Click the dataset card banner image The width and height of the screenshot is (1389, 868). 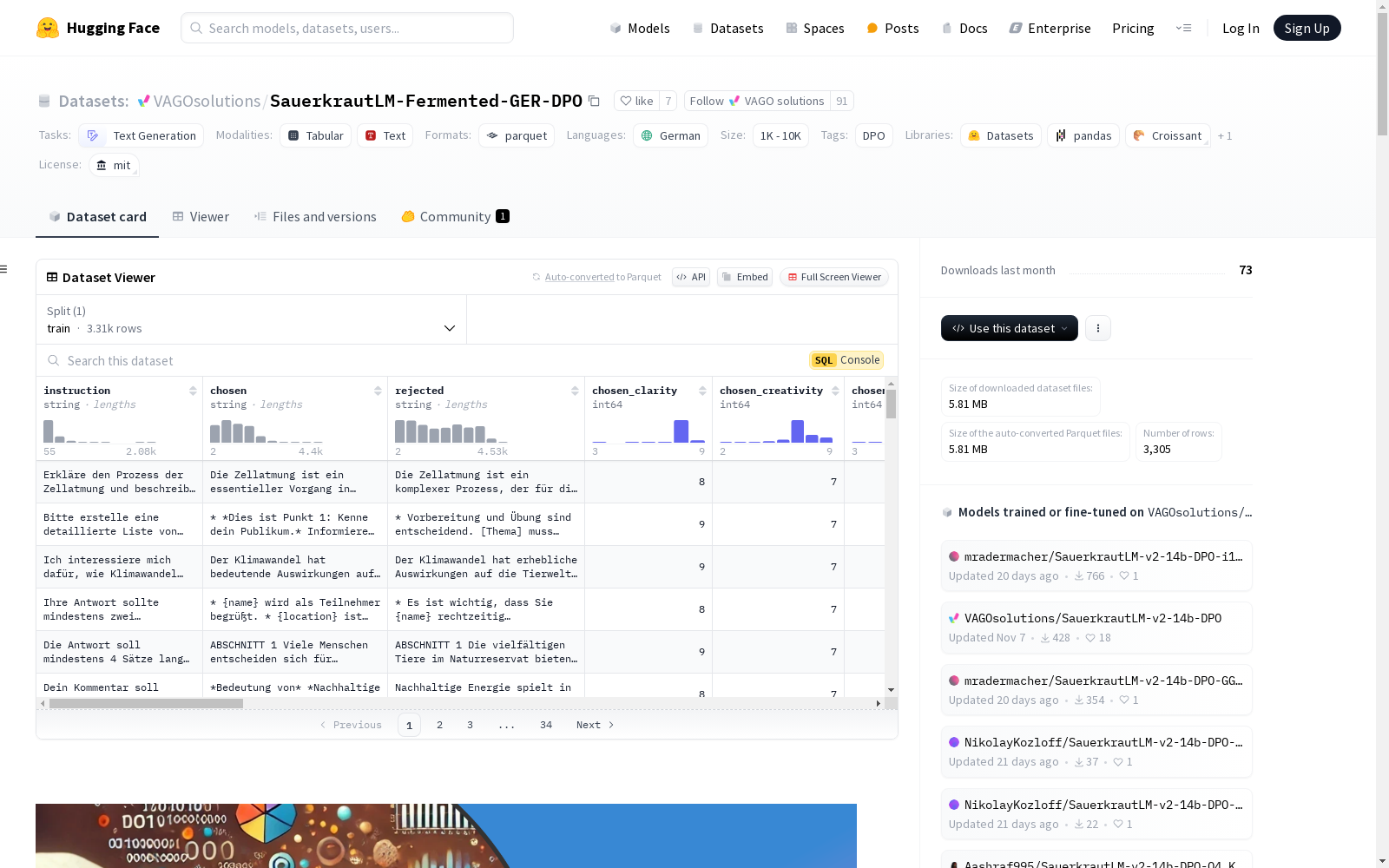446,836
